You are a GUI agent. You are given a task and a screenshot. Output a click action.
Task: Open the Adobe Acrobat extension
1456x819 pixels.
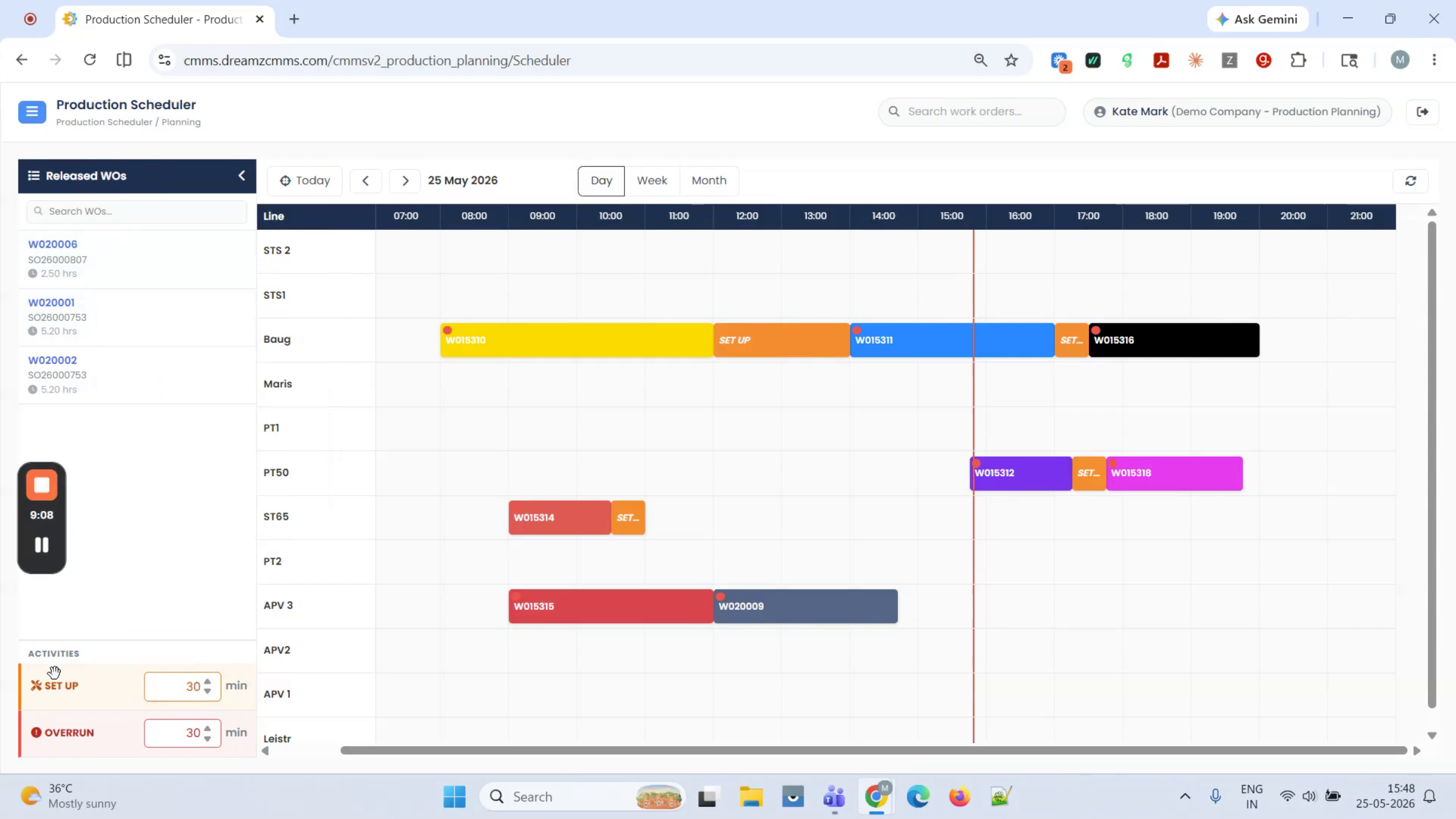pos(1161,60)
